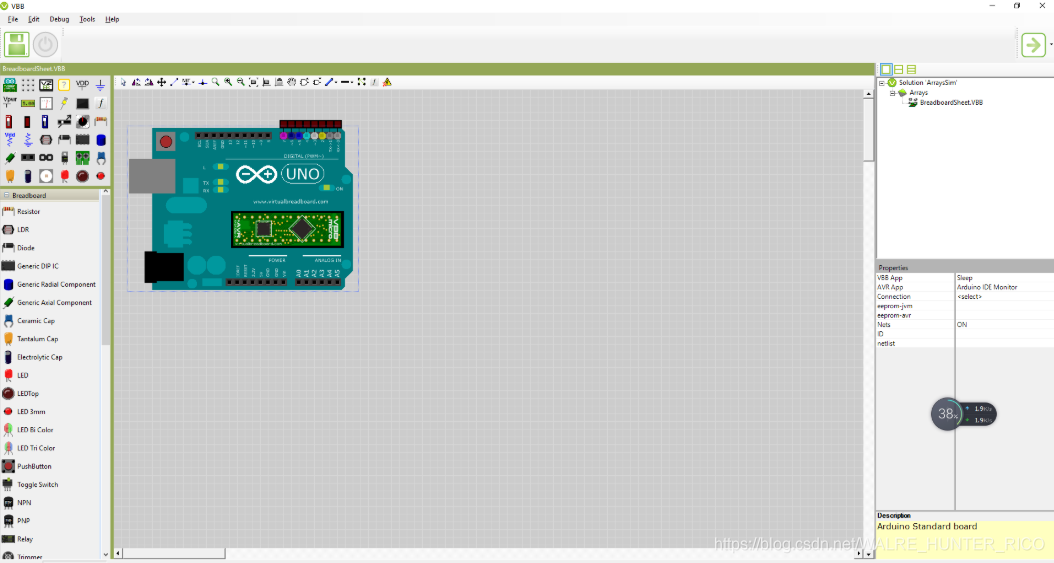
Task: Select Resistor in component list
Action: [x=28, y=212]
